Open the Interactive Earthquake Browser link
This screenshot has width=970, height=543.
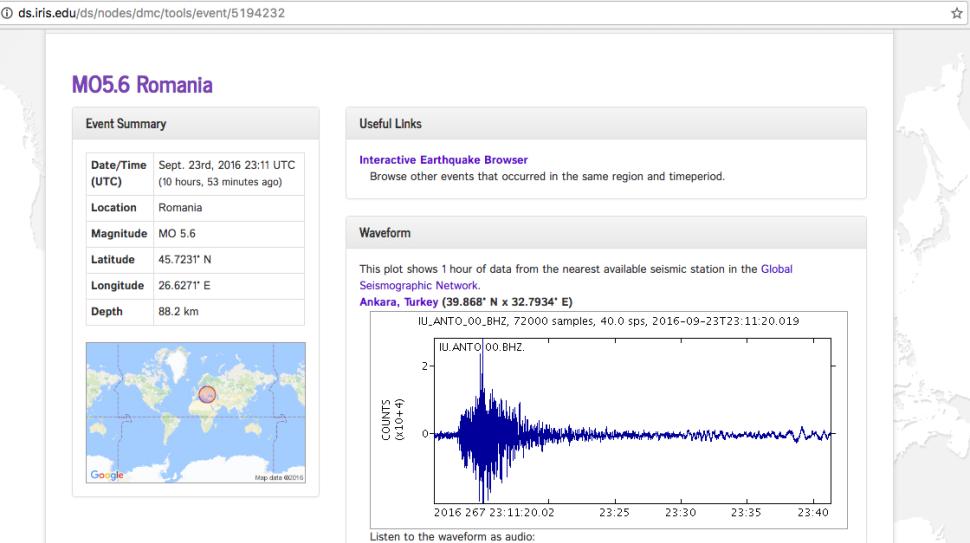(443, 160)
